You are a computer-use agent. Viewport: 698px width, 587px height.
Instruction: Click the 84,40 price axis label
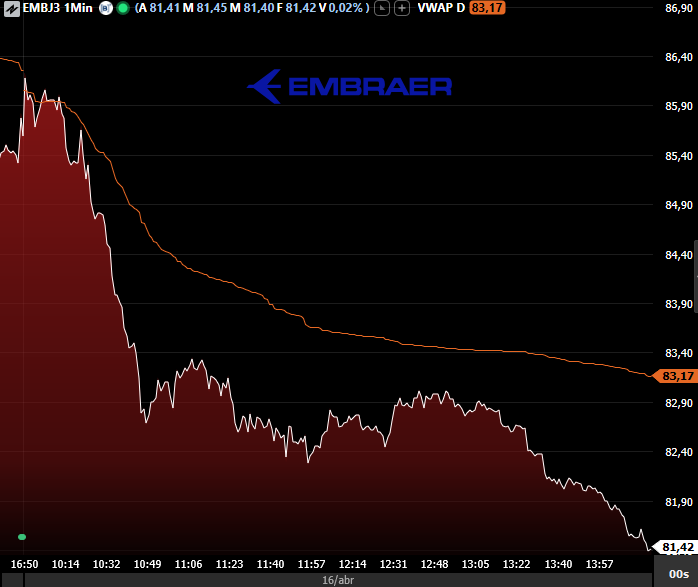point(679,255)
